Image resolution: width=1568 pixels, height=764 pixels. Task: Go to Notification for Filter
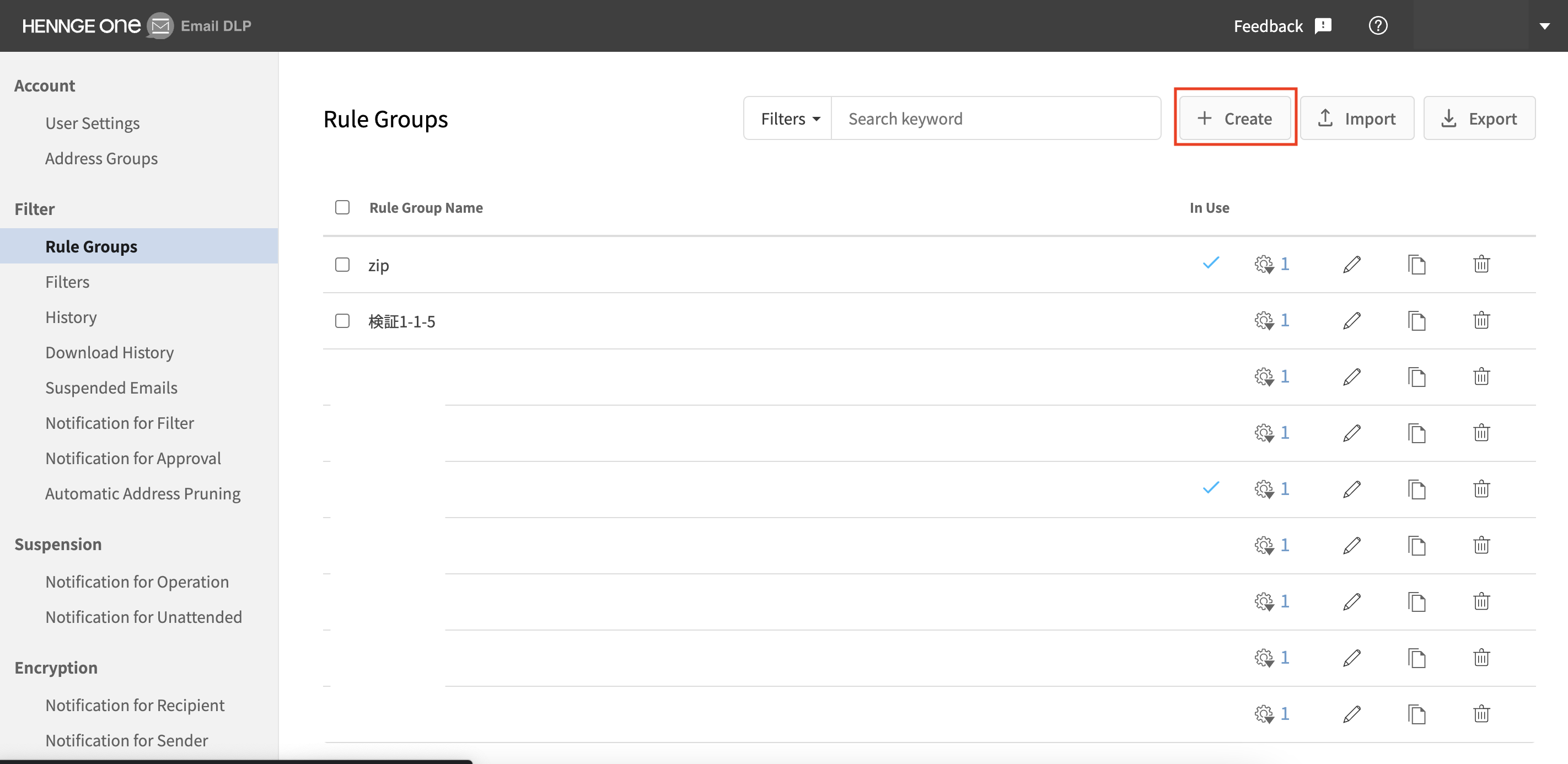[x=119, y=423]
